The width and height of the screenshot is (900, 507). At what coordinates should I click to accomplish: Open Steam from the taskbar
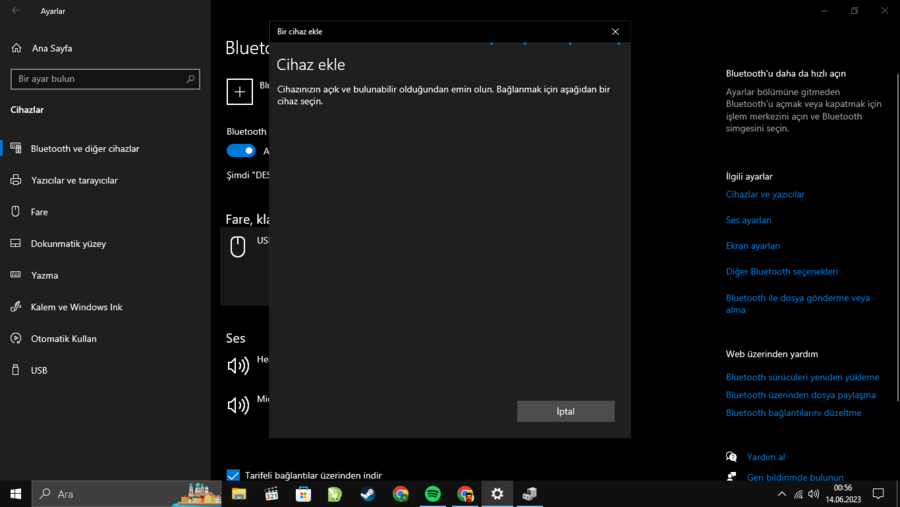click(x=368, y=494)
